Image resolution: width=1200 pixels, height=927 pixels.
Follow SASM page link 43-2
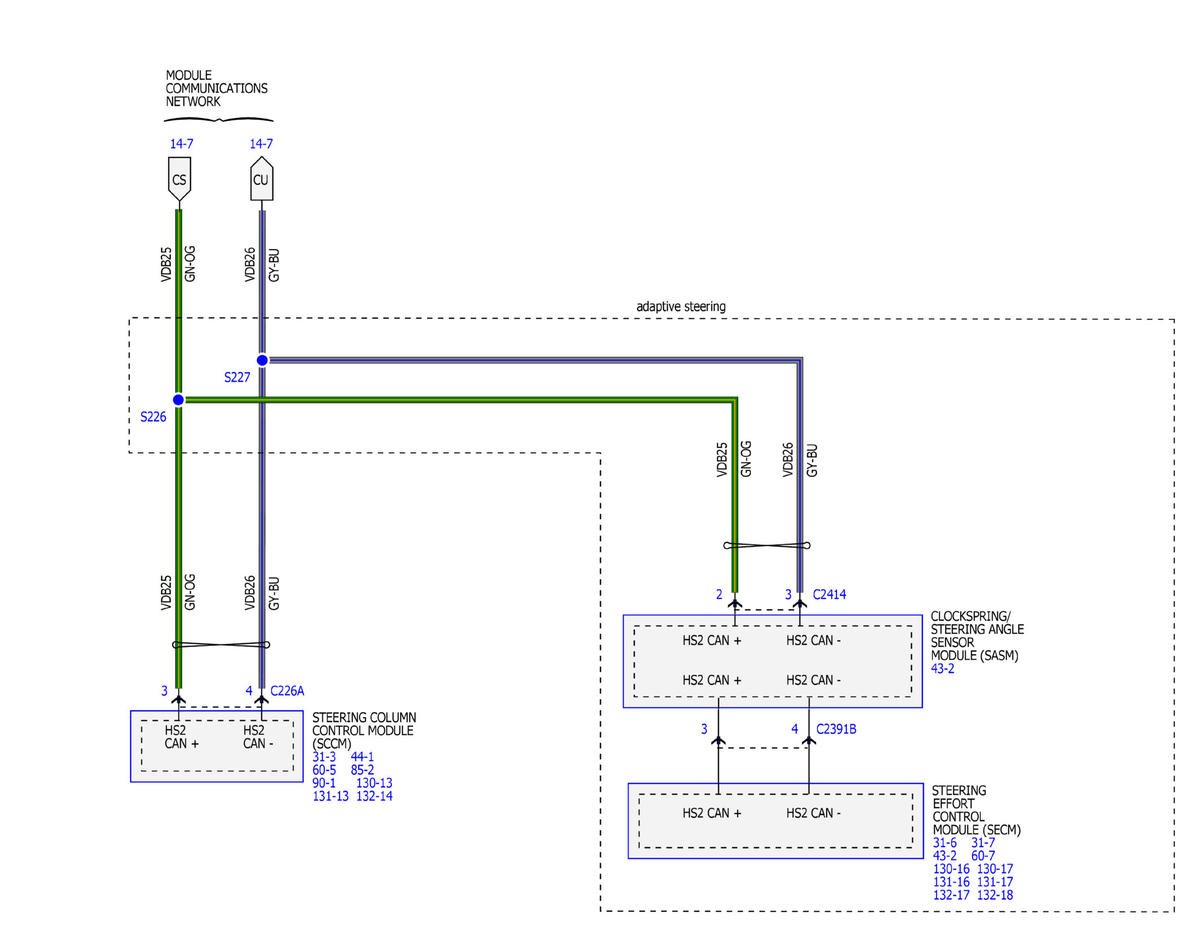coord(942,669)
